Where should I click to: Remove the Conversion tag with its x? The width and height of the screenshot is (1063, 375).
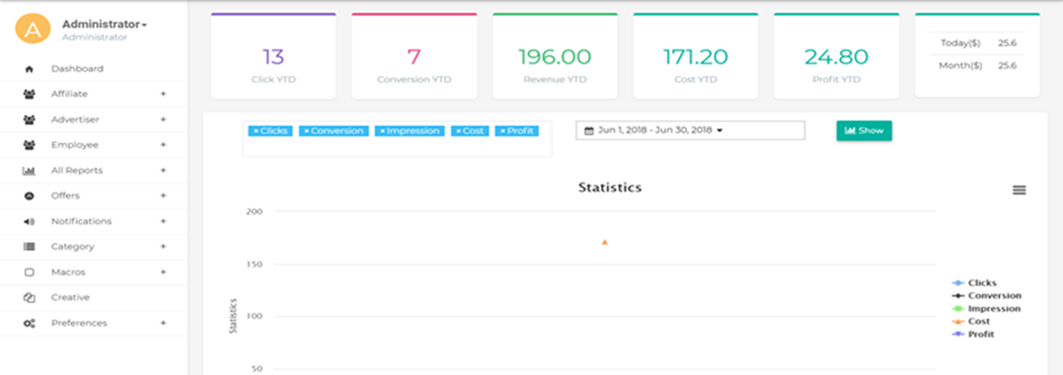click(x=307, y=131)
